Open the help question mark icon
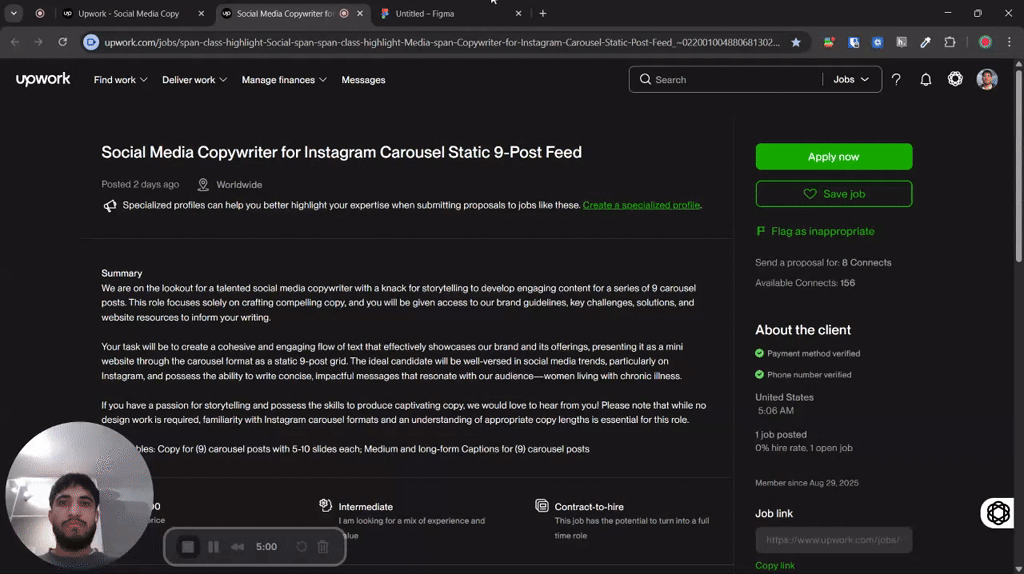Image resolution: width=1024 pixels, height=574 pixels. [x=896, y=80]
